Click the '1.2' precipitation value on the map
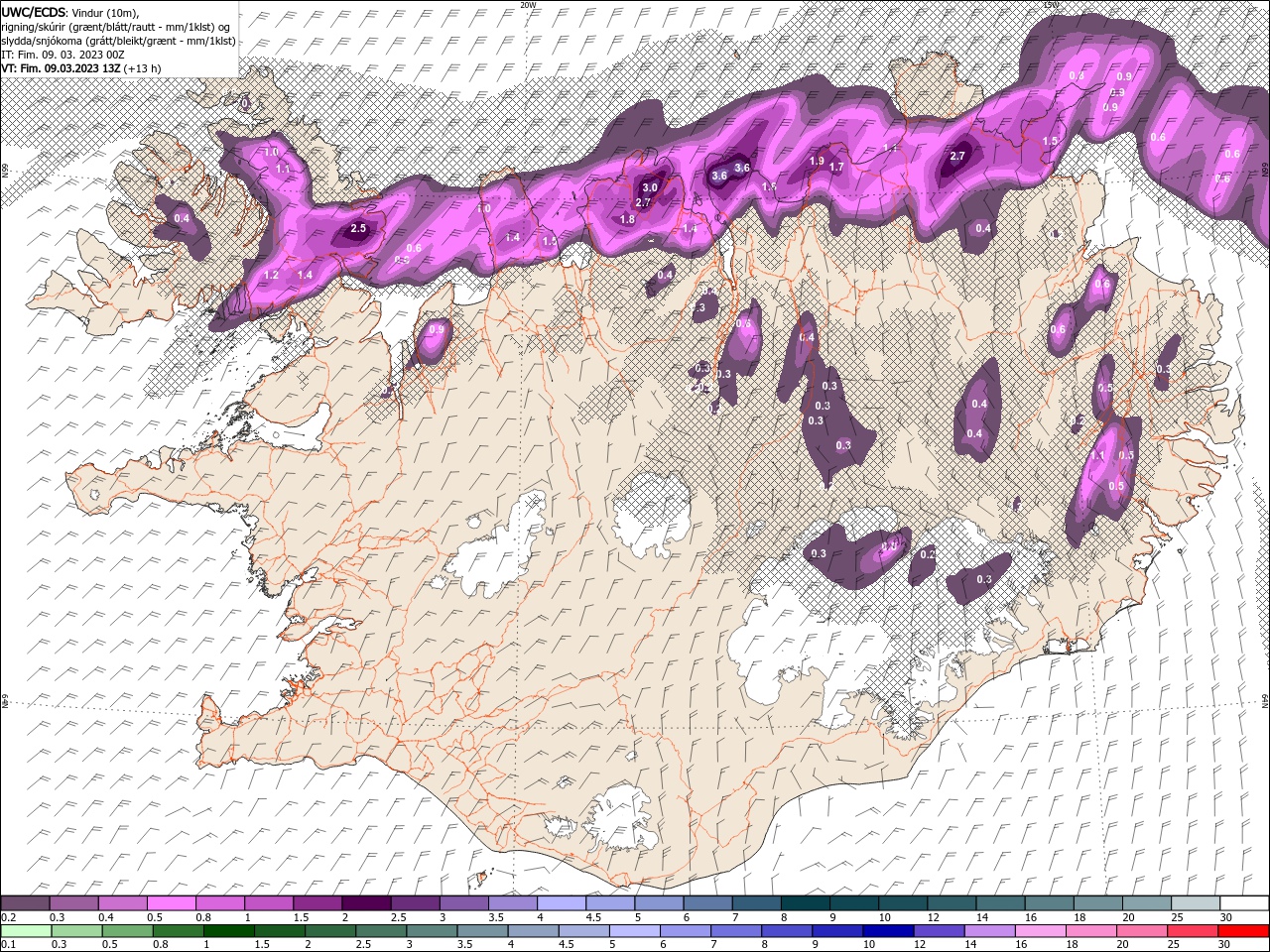This screenshot has height=952, width=1270. pos(272,275)
